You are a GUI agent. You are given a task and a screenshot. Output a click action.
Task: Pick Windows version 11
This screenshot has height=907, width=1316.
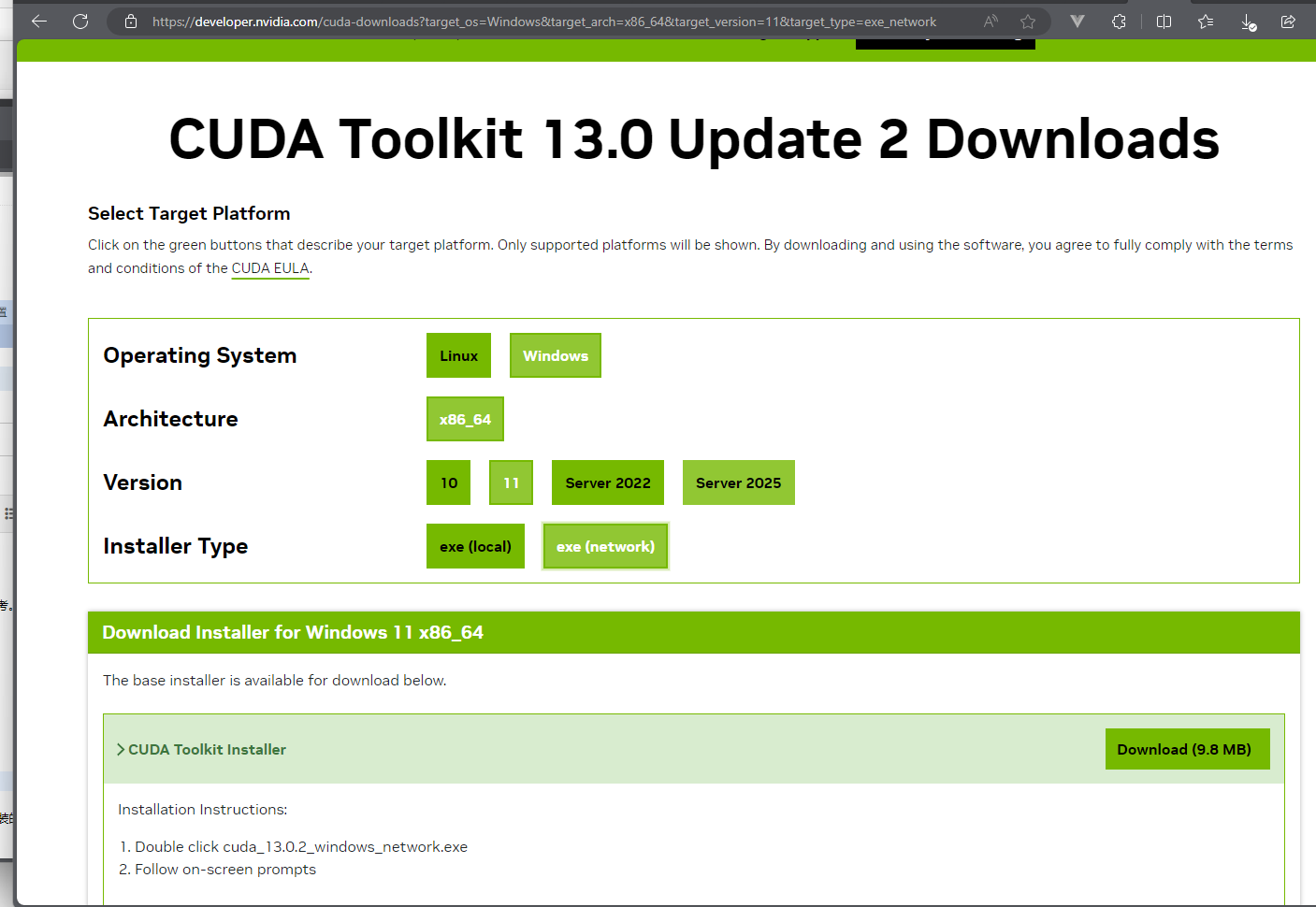point(511,482)
